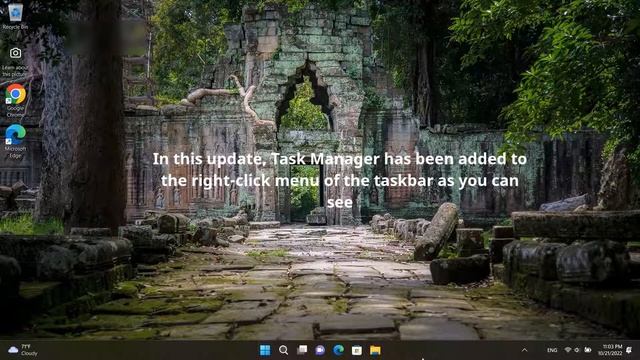Expand hidden system tray icons
Image resolution: width=640 pixels, height=360 pixels.
tap(524, 350)
